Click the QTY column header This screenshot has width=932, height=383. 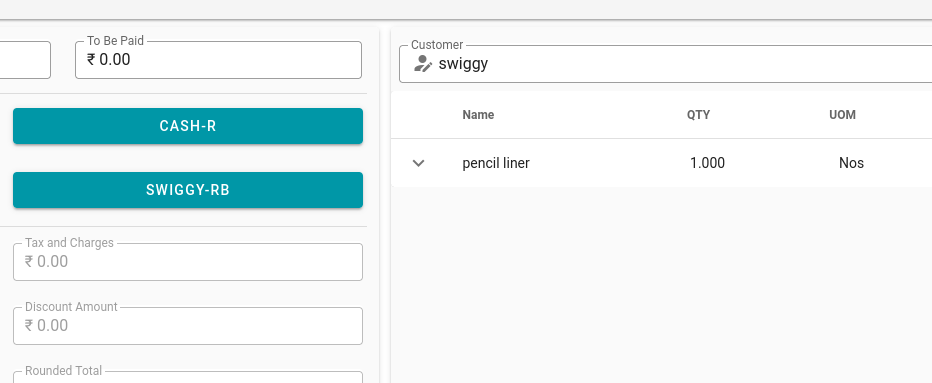click(698, 115)
